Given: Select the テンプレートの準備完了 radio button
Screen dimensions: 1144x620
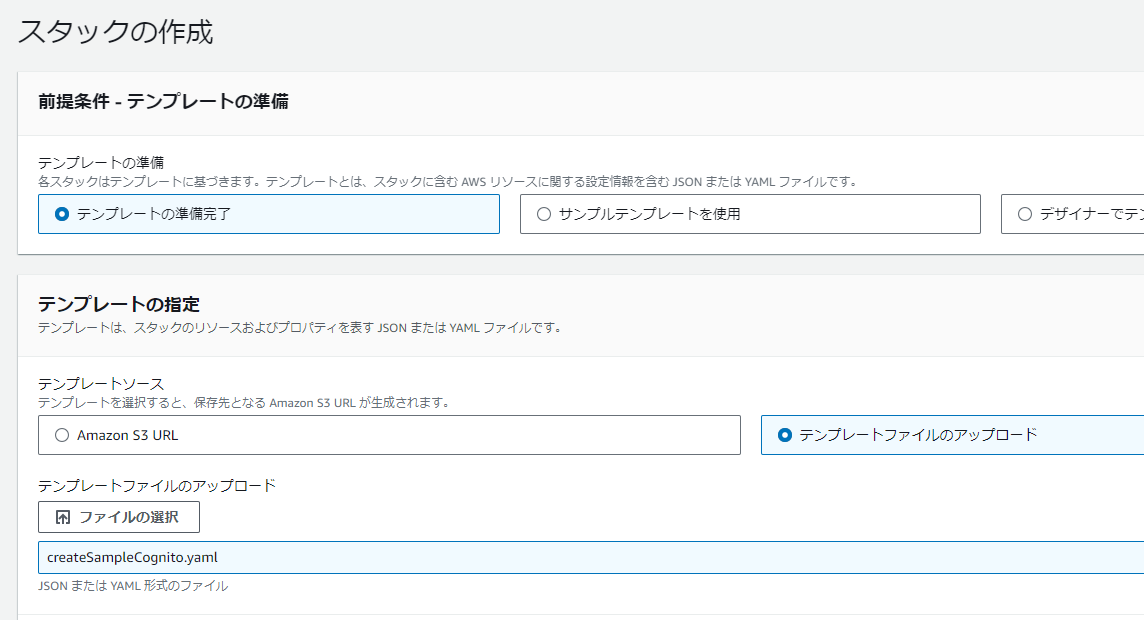Looking at the screenshot, I should [x=62, y=214].
